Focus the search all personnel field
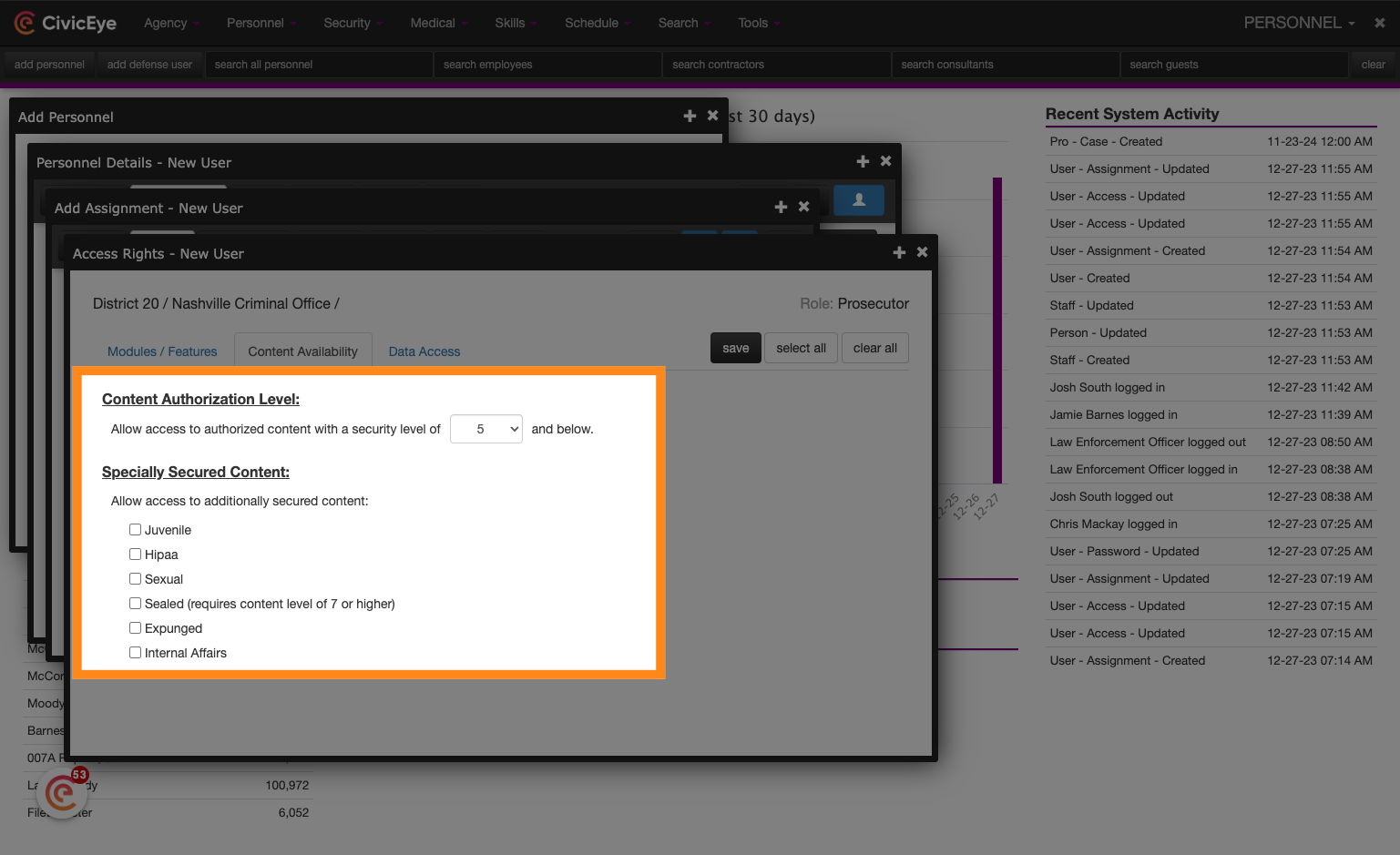This screenshot has width=1400, height=855. click(319, 65)
